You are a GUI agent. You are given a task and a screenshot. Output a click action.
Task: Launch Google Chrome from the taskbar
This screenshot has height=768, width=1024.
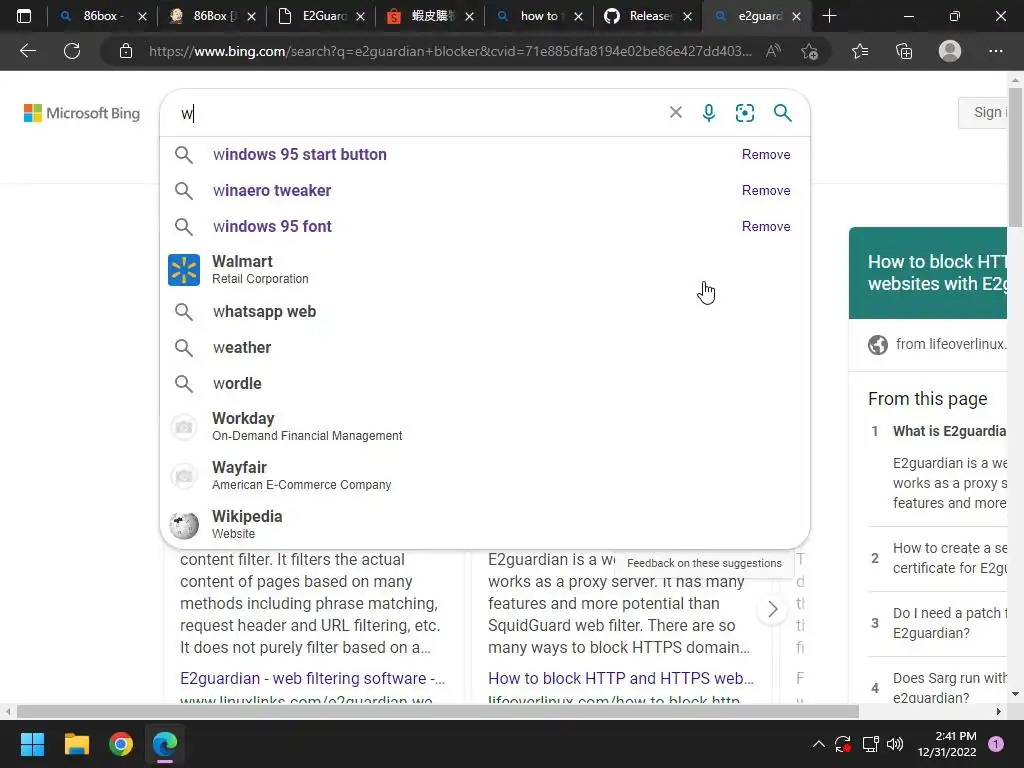coord(121,744)
